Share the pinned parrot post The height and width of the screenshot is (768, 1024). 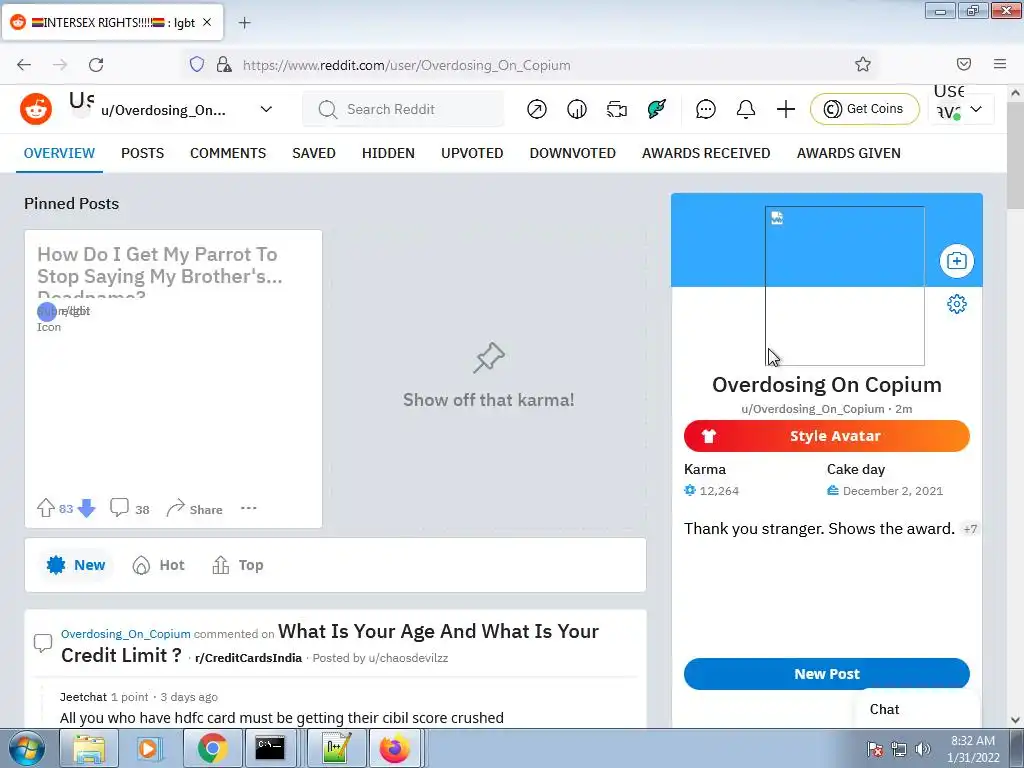(194, 508)
